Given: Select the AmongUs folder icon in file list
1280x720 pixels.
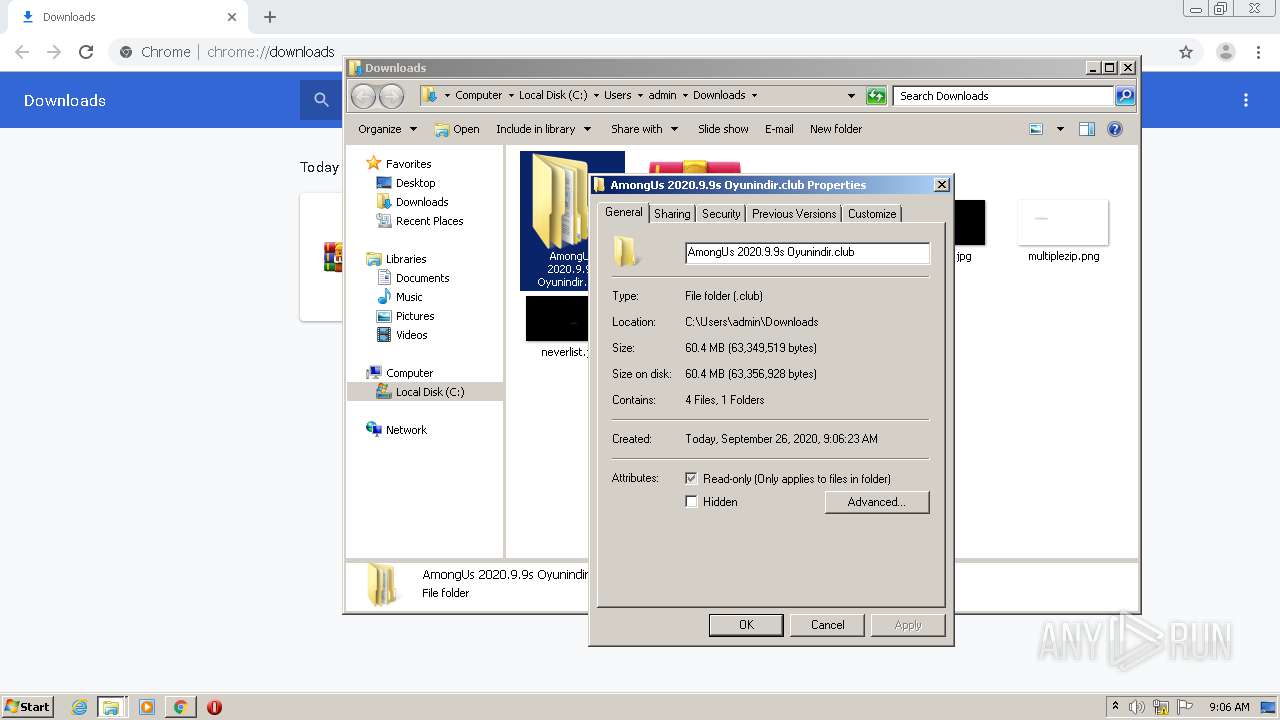Looking at the screenshot, I should [572, 221].
